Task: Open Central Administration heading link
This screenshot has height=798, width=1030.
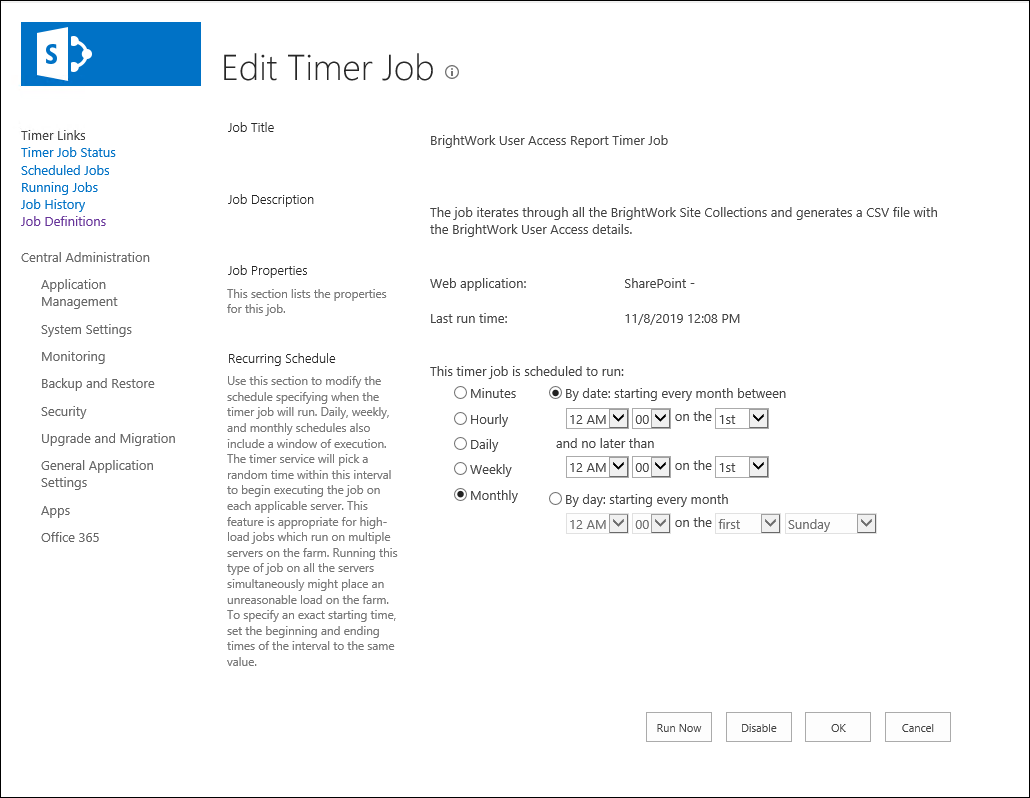Action: (85, 257)
